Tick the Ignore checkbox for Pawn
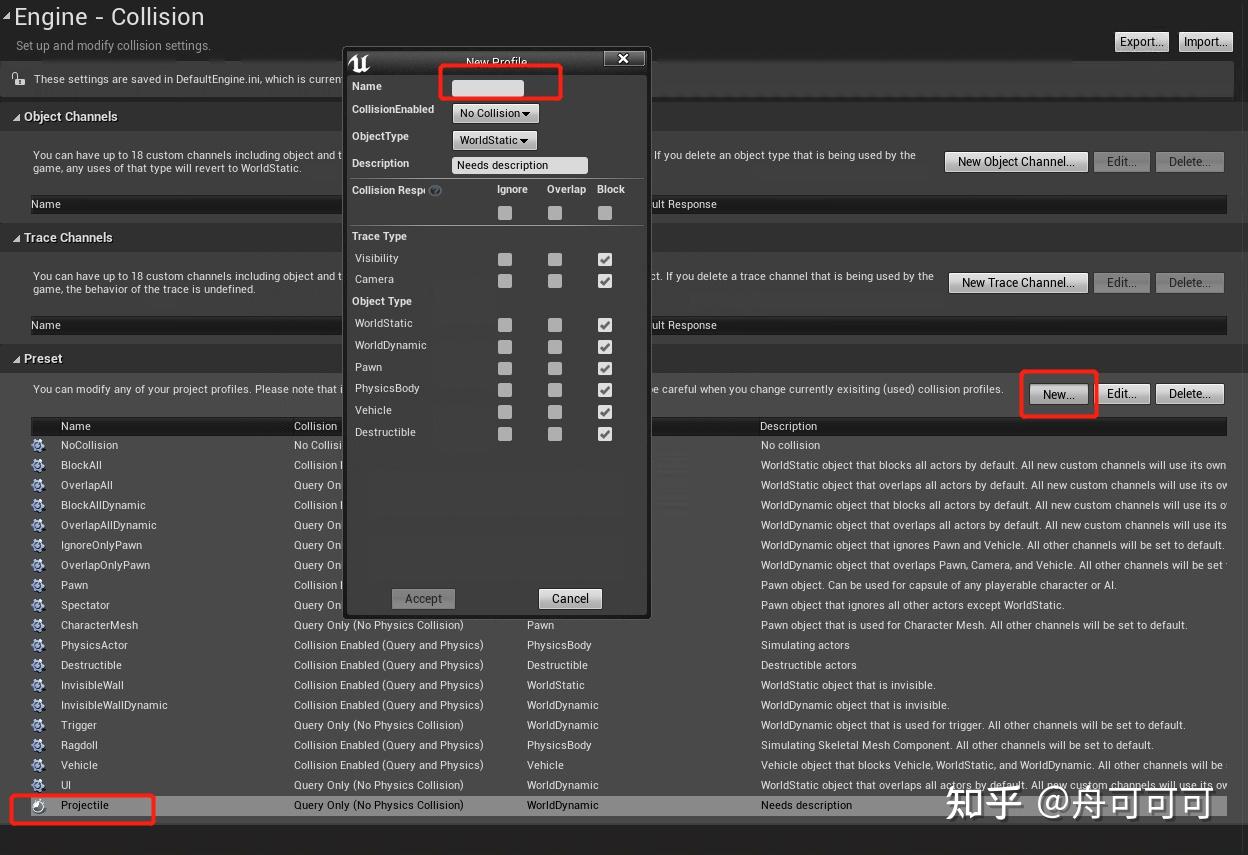The width and height of the screenshot is (1248, 855). coord(505,368)
